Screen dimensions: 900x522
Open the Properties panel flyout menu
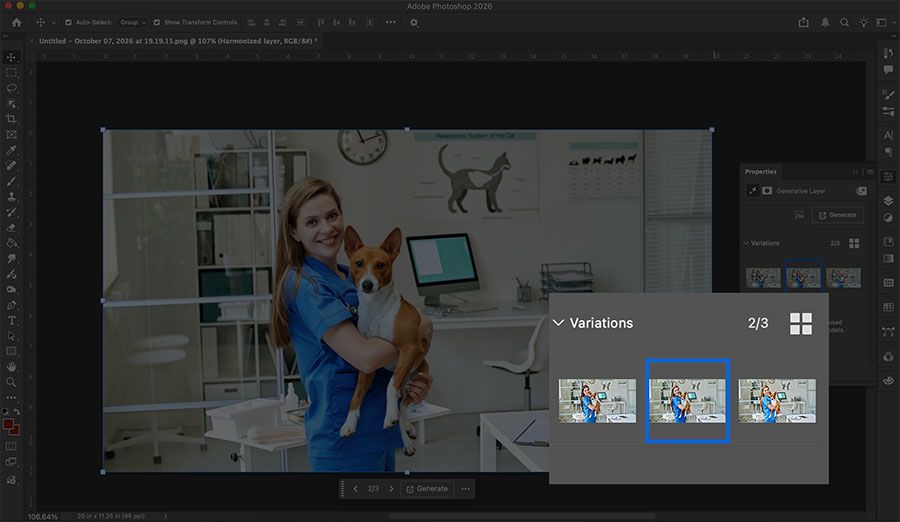pos(870,172)
